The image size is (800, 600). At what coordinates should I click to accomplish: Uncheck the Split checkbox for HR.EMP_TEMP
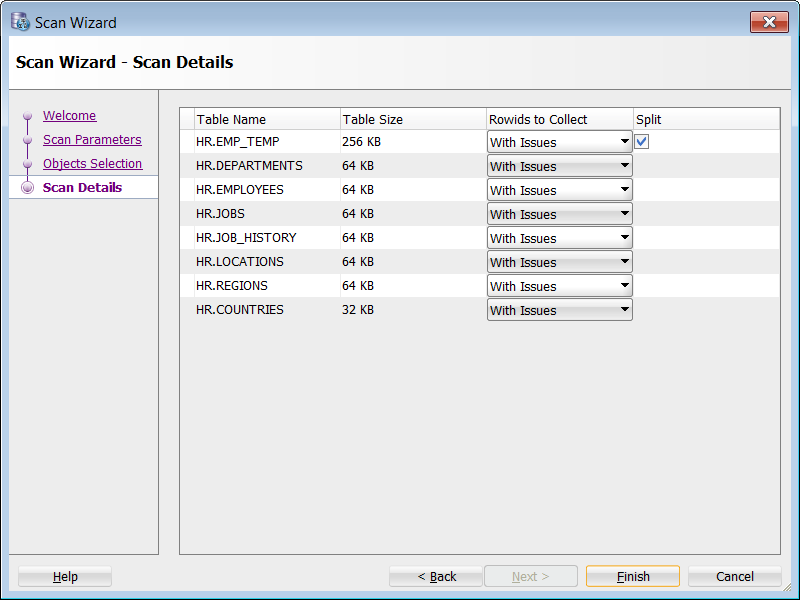642,142
